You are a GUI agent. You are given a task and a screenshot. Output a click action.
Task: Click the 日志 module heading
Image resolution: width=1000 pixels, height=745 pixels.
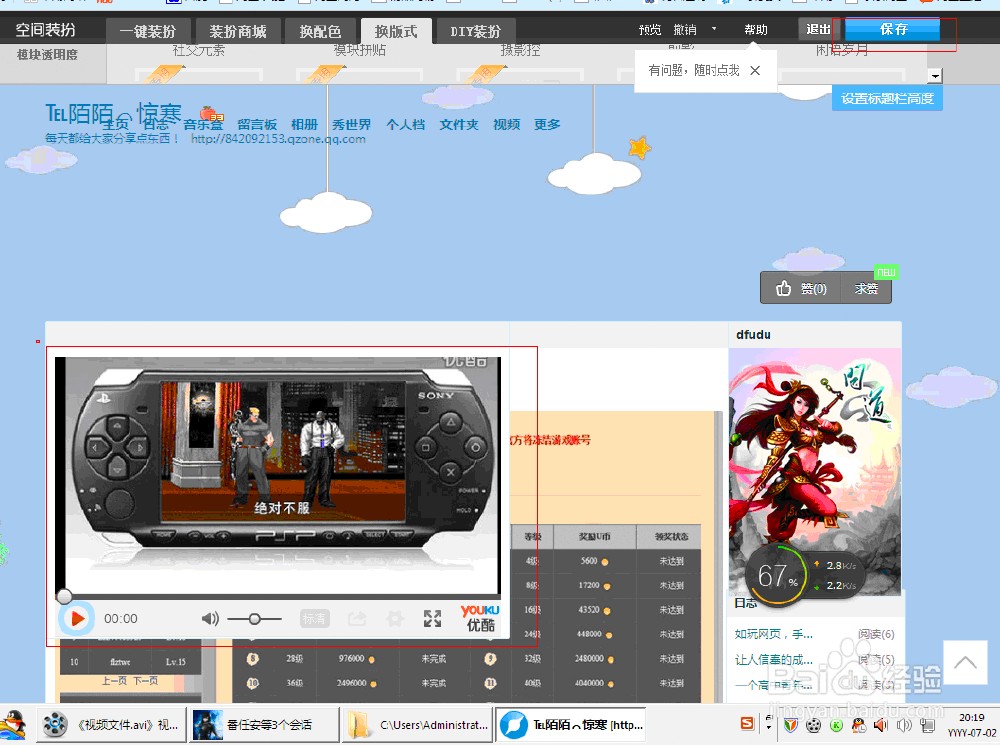click(x=746, y=603)
